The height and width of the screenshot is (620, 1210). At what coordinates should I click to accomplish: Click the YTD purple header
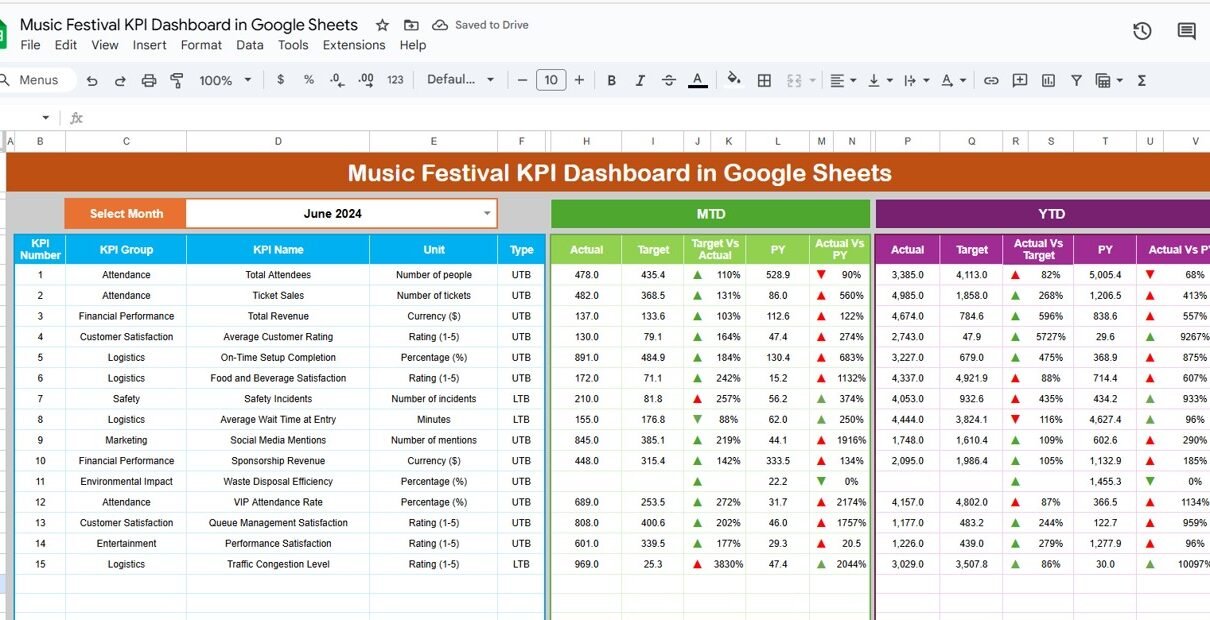click(1042, 214)
